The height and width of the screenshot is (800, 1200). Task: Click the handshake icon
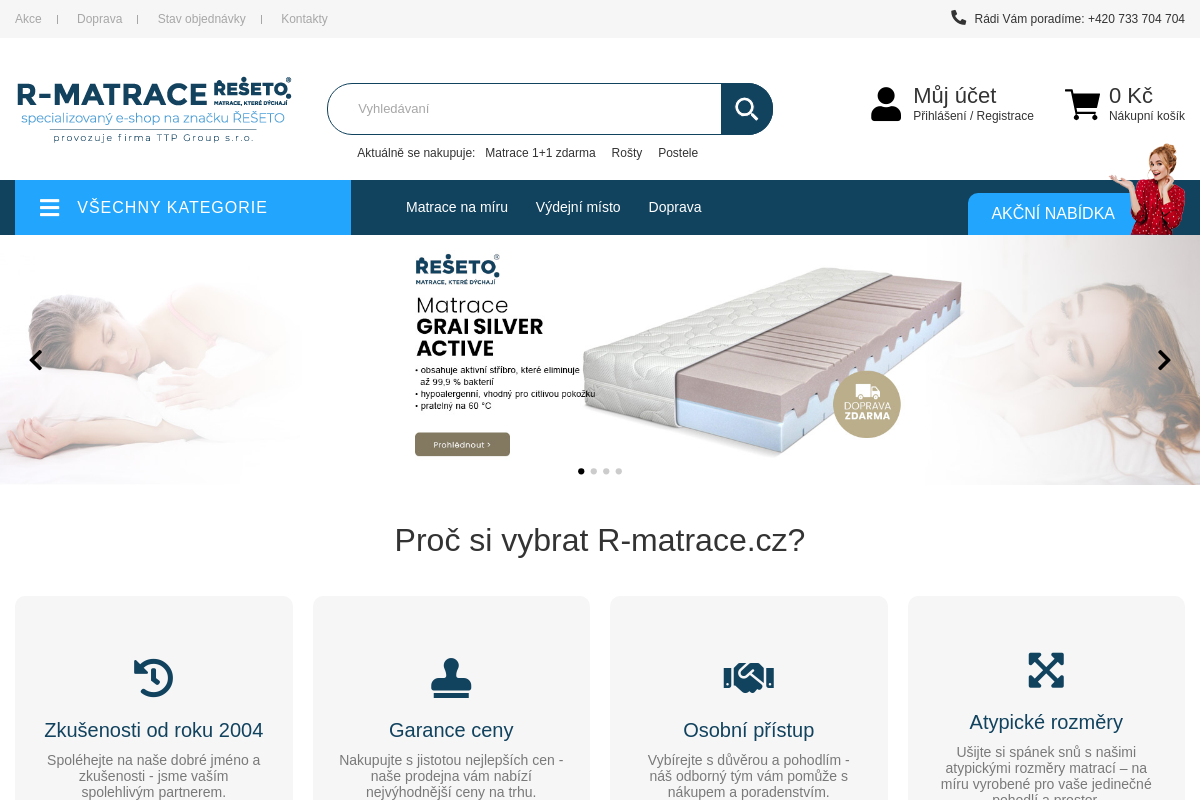[749, 678]
